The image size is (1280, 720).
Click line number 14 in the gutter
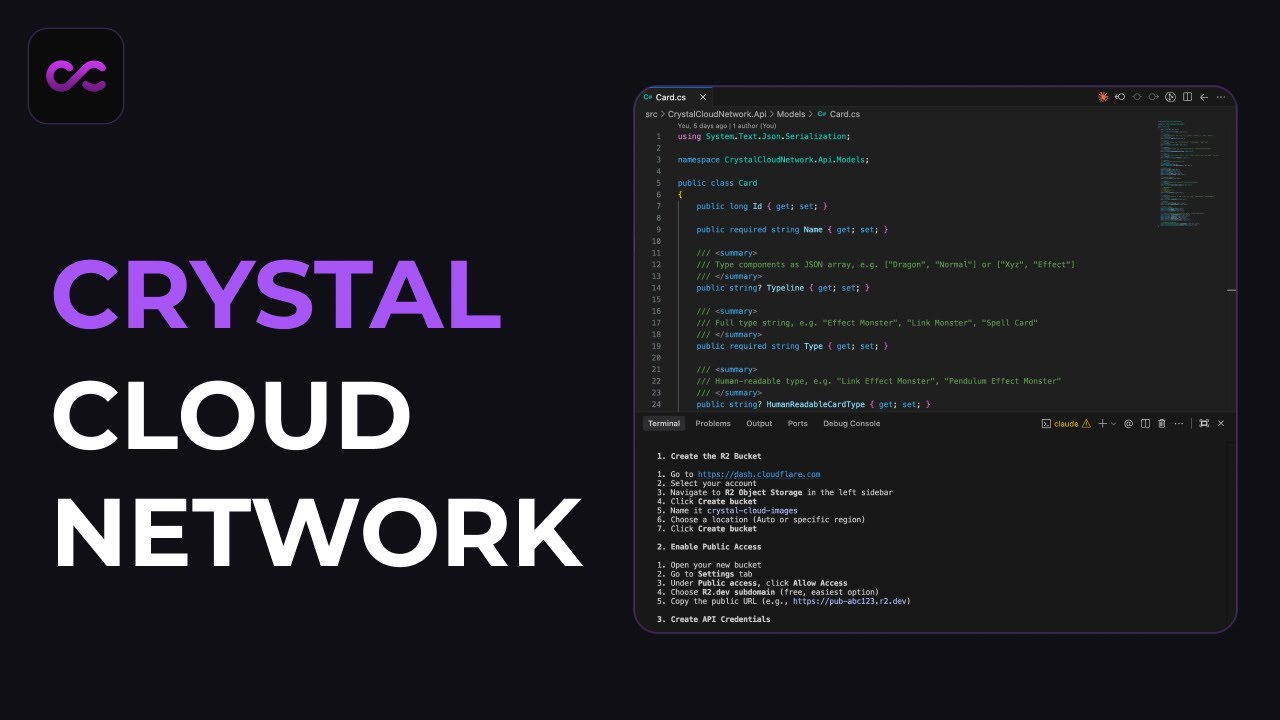coord(656,288)
